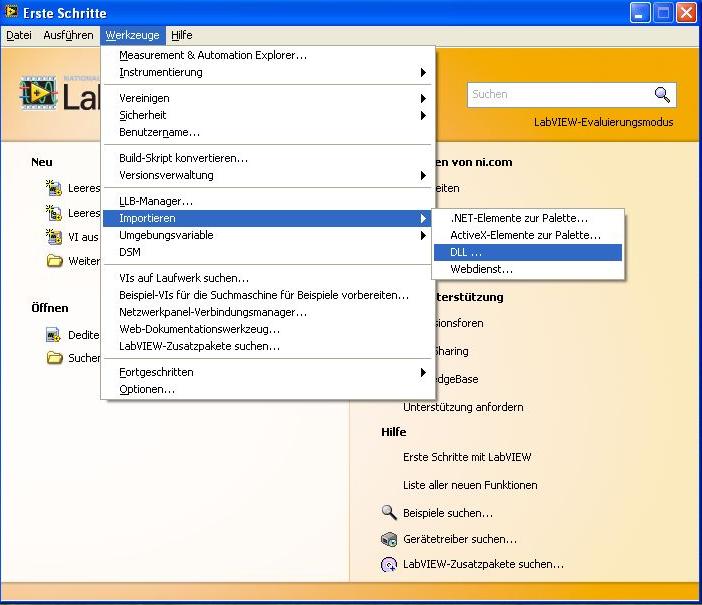The width and height of the screenshot is (702, 605).
Task: Click the LabVIEW logo icon
Action: 39,94
